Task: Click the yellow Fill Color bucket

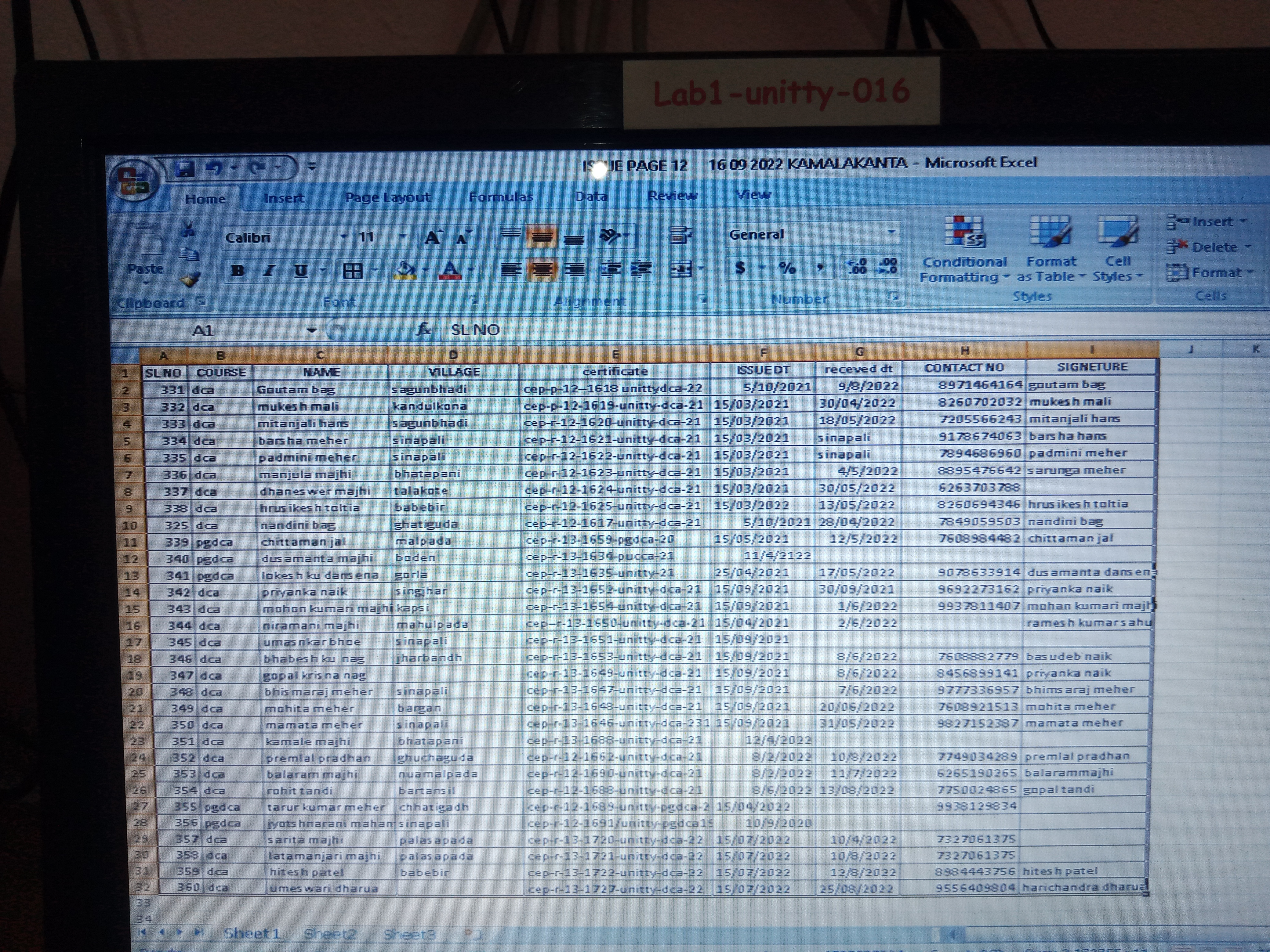Action: [x=405, y=270]
